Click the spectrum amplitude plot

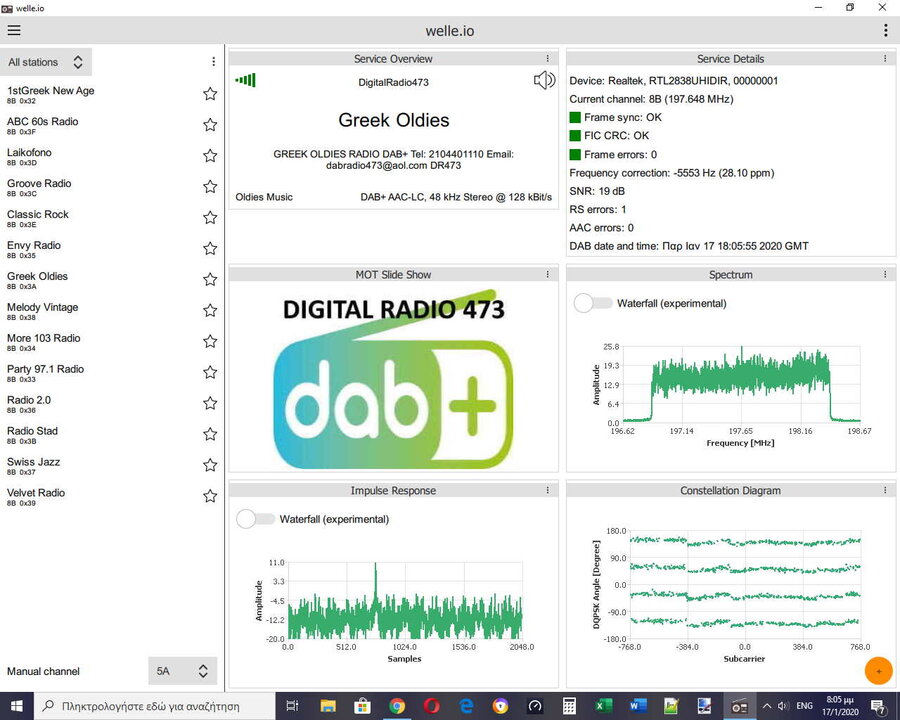pos(741,385)
